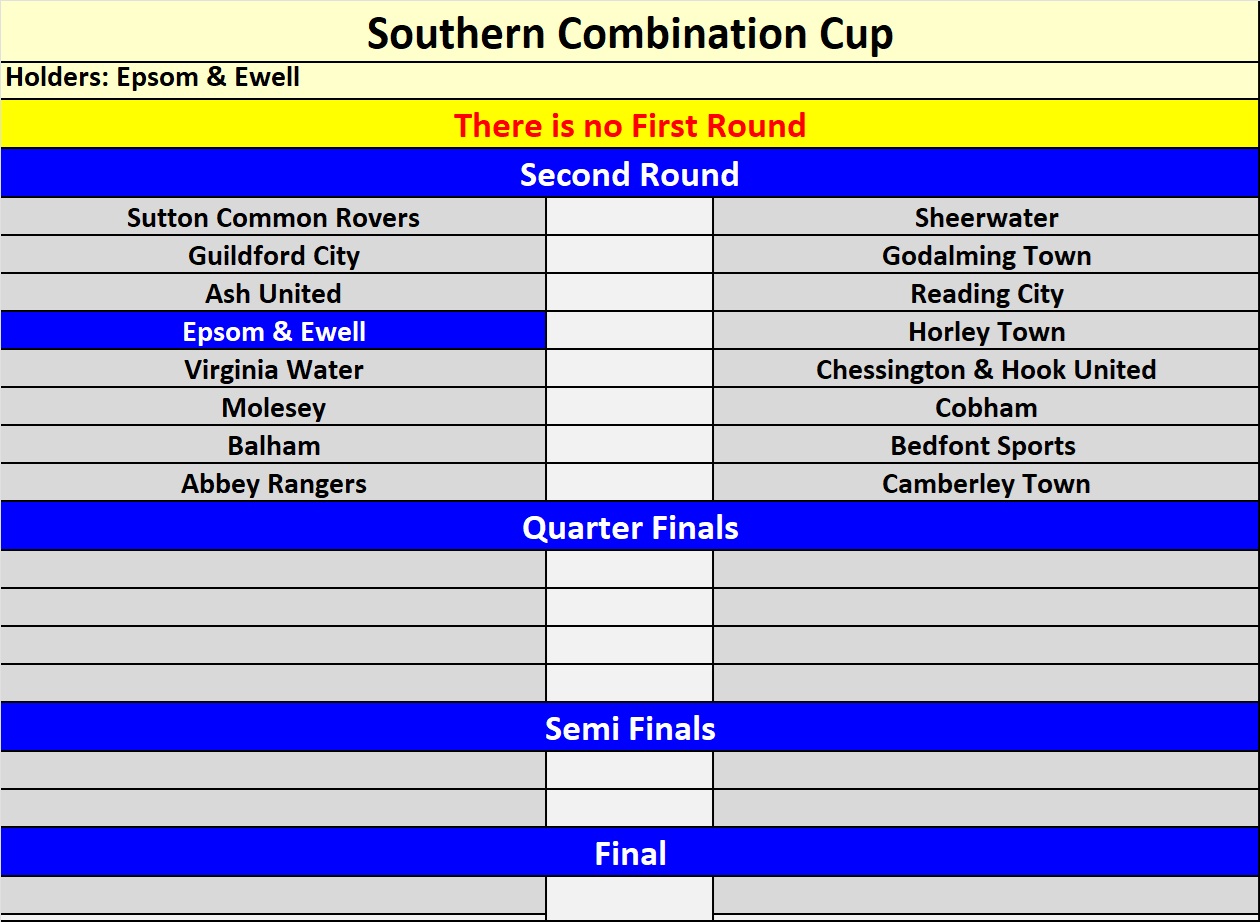Click the highlighted Epsom & Ewell fixture cell

click(273, 332)
